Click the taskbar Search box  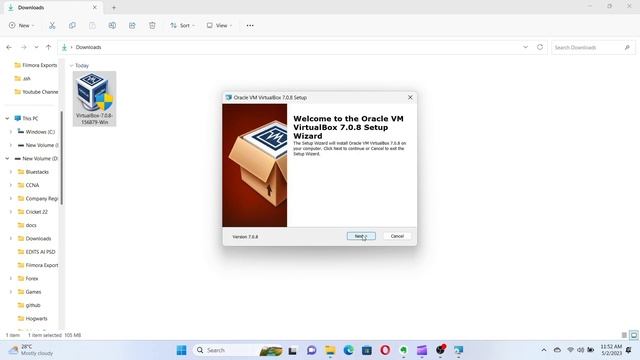click(238, 350)
